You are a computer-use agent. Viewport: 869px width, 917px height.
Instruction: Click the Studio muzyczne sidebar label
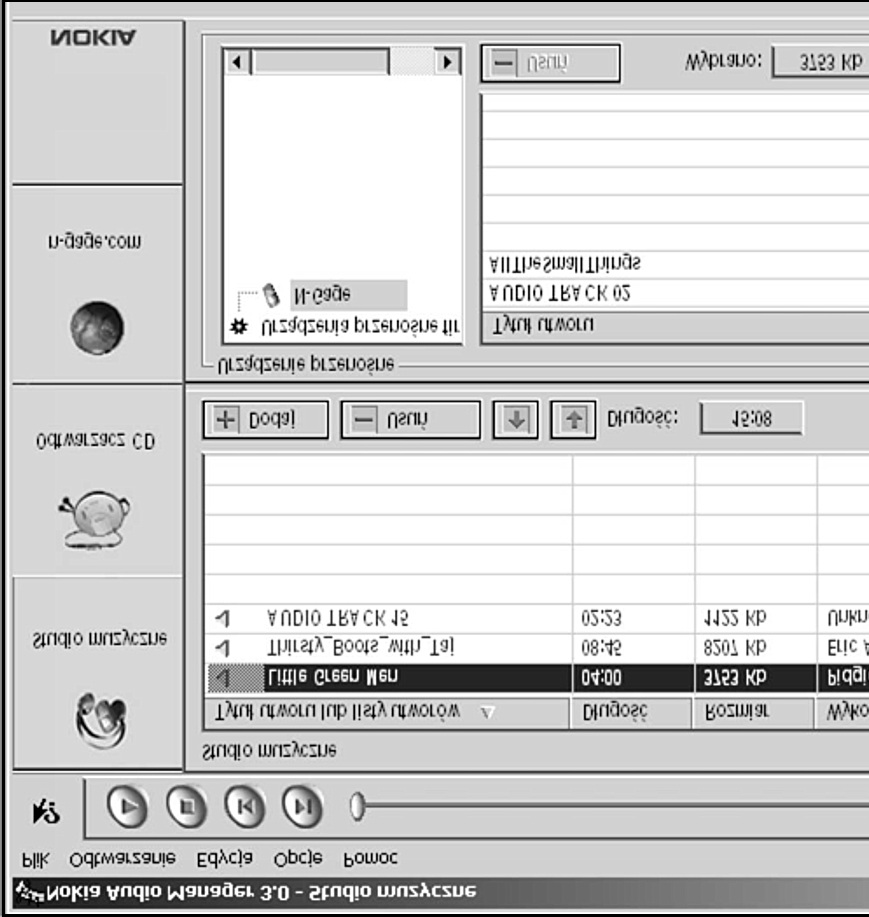click(99, 638)
